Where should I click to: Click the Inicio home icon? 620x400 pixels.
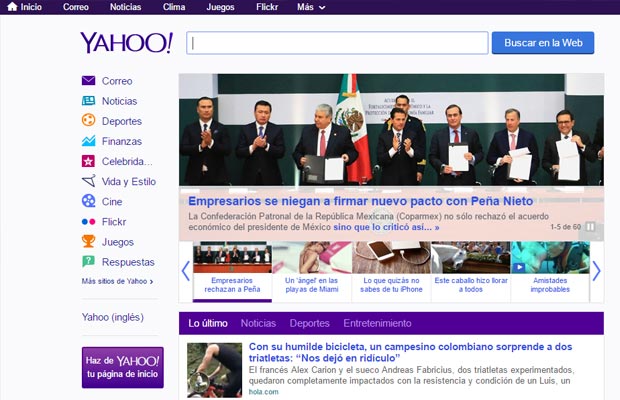pos(12,7)
